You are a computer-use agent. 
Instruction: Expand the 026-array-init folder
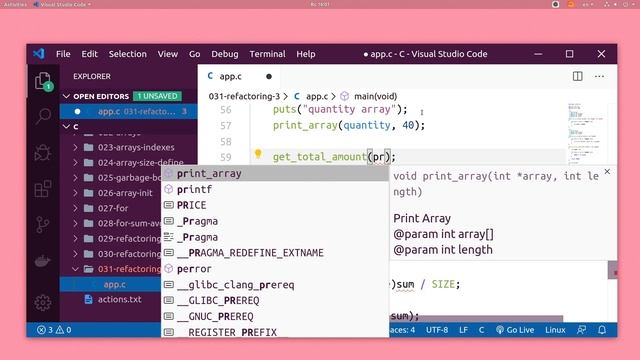pyautogui.click(x=76, y=193)
